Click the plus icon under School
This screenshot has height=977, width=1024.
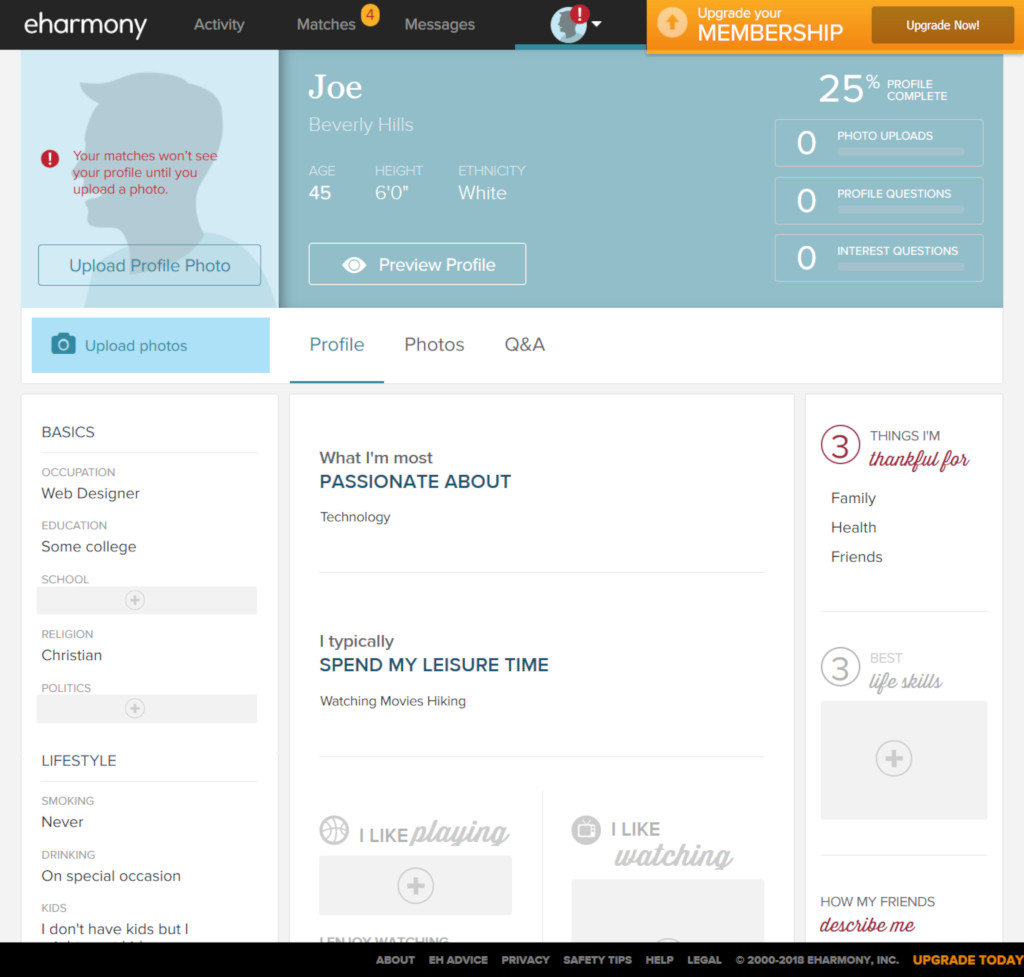click(x=135, y=600)
